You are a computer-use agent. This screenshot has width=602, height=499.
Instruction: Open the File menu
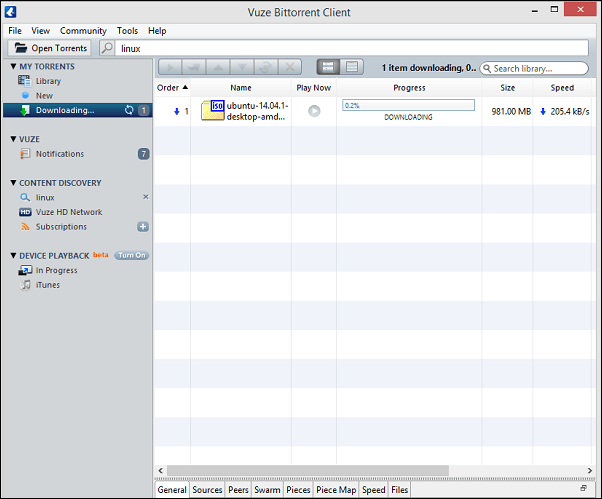point(15,31)
